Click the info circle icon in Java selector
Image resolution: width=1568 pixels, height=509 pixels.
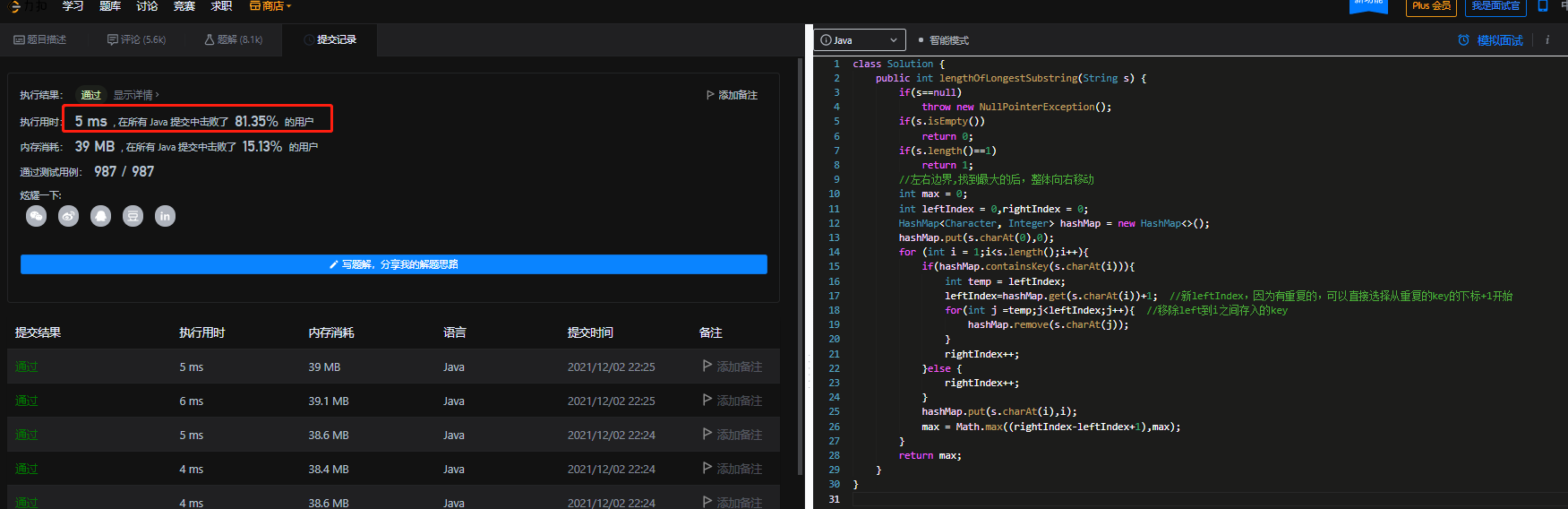[826, 40]
